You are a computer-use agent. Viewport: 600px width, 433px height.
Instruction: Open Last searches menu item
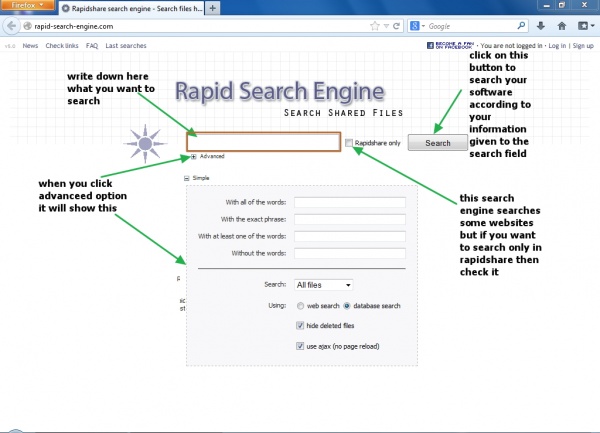(126, 46)
